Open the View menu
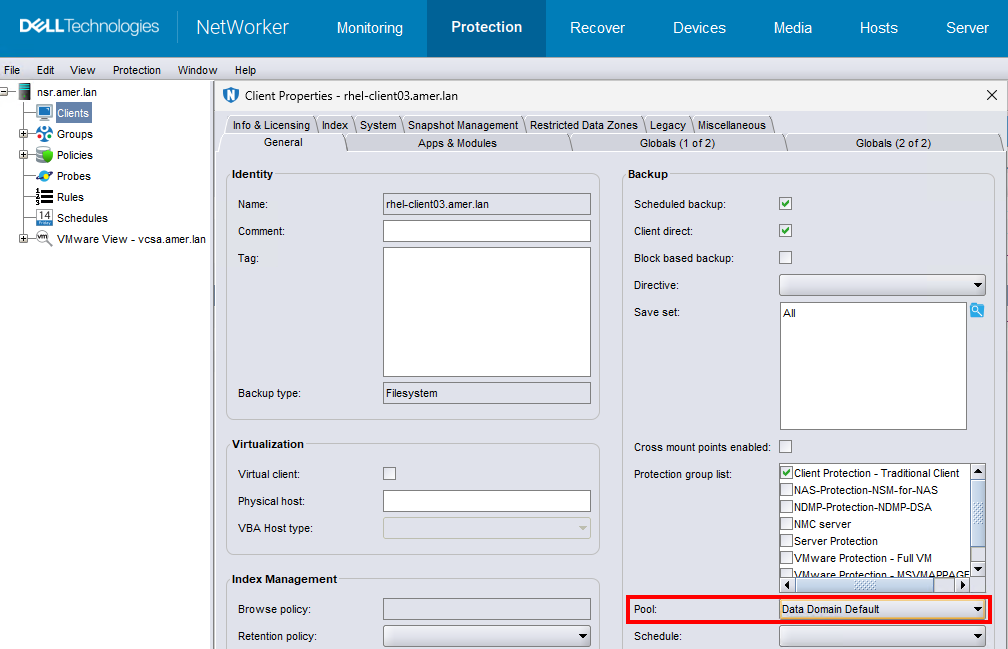 click(x=82, y=70)
